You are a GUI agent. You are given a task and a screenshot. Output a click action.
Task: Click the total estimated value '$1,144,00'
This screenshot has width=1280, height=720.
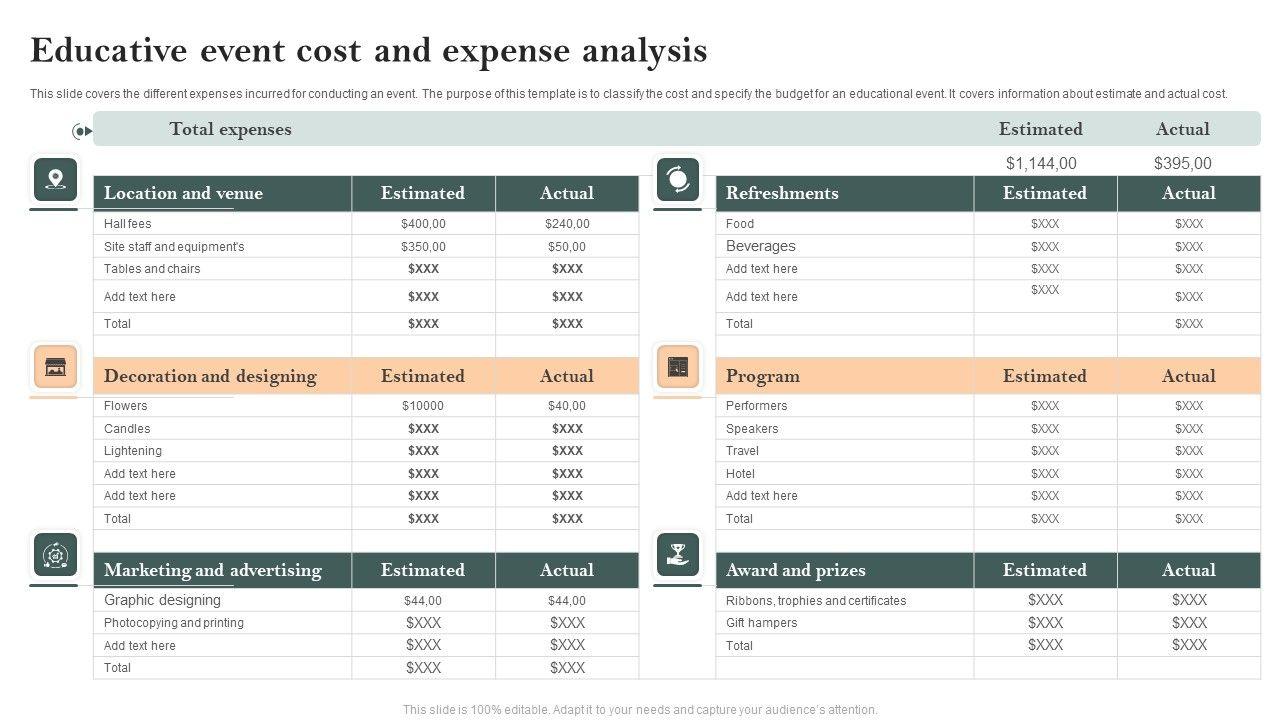click(x=1041, y=163)
